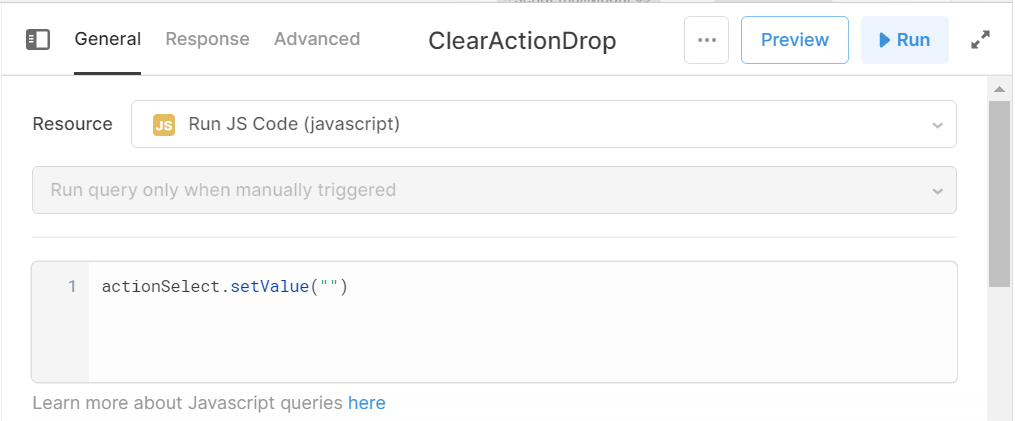Viewport: 1015px width, 421px height.
Task: Click the yellow JS resource icon
Action: [164, 124]
